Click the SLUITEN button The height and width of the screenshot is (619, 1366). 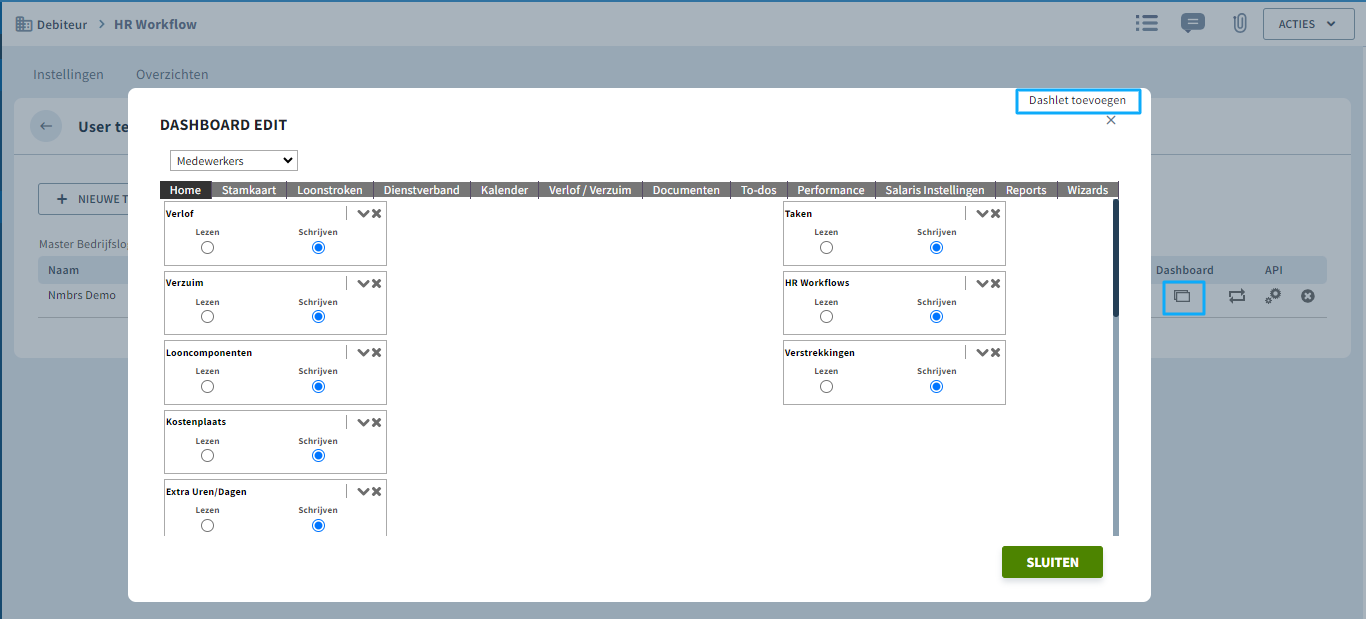click(x=1052, y=562)
